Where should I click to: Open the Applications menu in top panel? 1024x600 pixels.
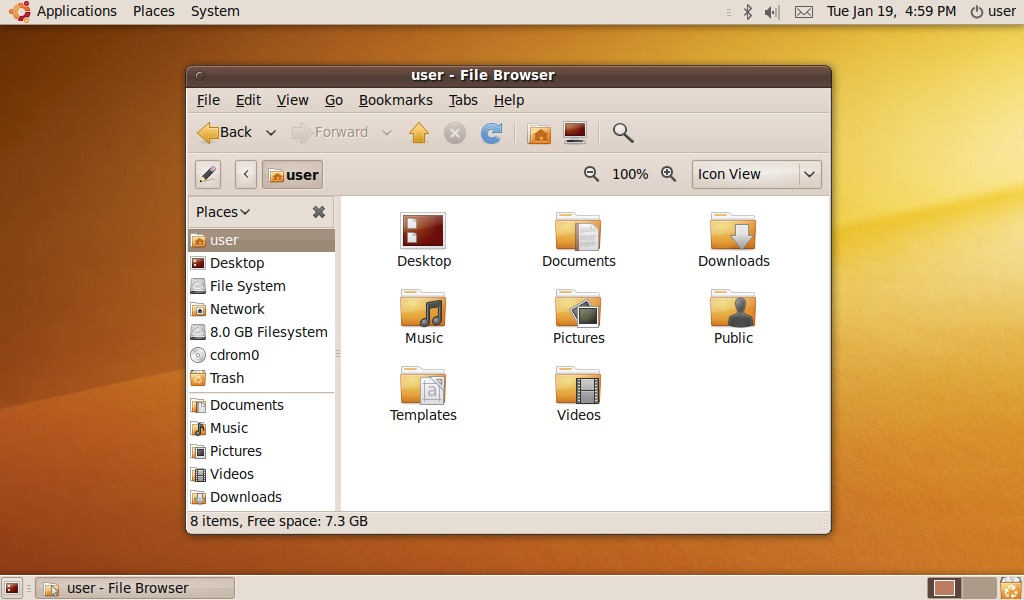(x=76, y=11)
